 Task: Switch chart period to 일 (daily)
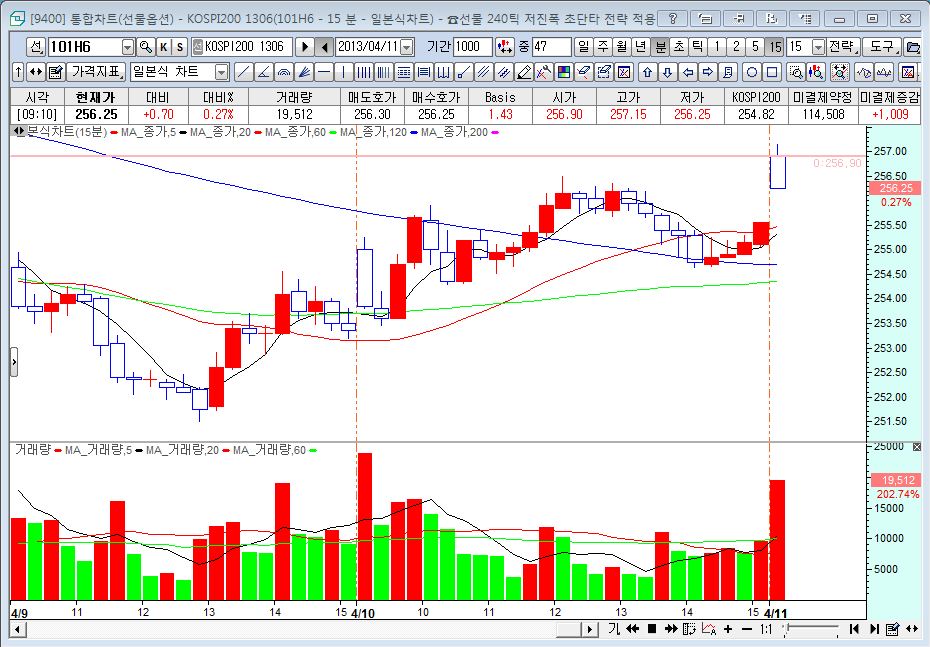583,47
